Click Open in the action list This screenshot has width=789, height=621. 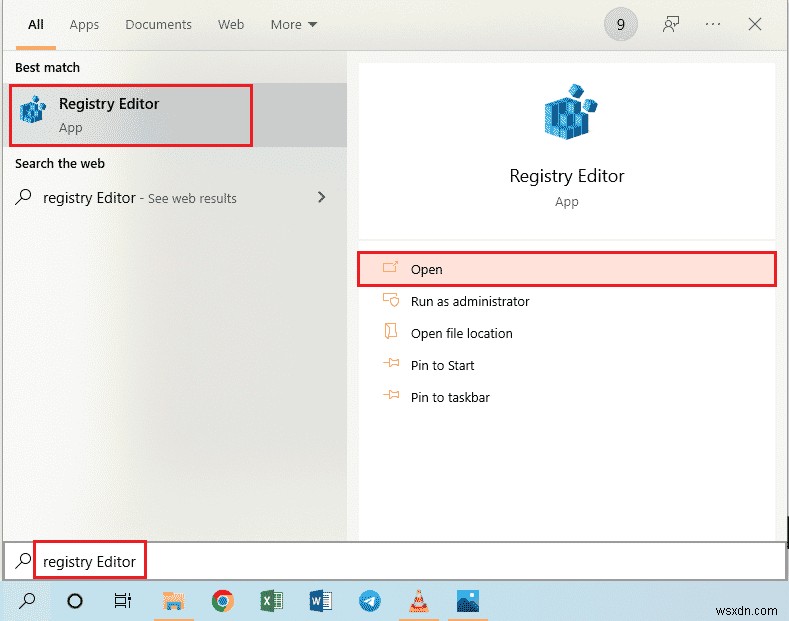[x=567, y=269]
